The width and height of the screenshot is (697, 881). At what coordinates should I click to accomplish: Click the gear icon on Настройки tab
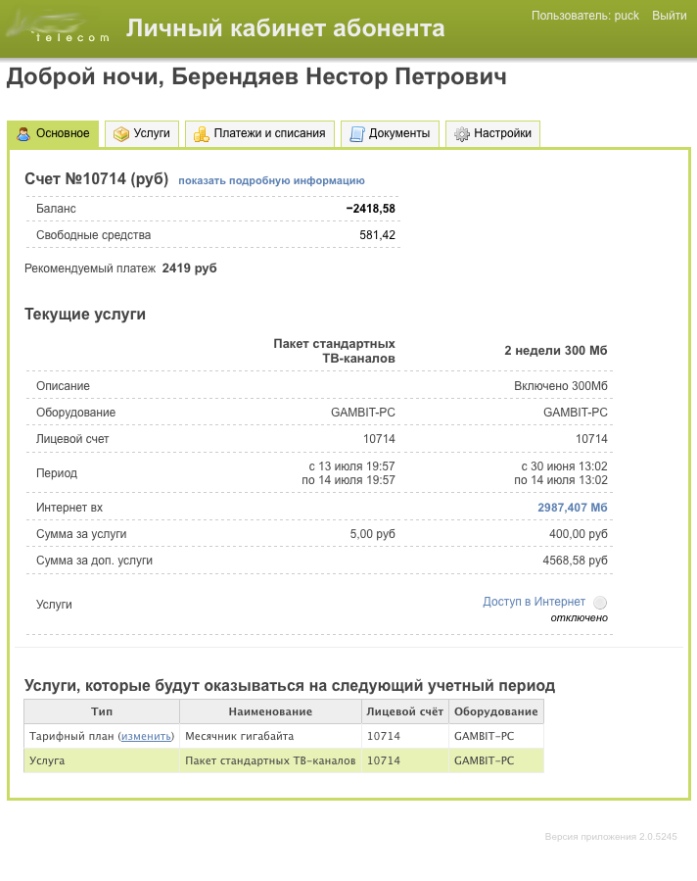click(461, 133)
